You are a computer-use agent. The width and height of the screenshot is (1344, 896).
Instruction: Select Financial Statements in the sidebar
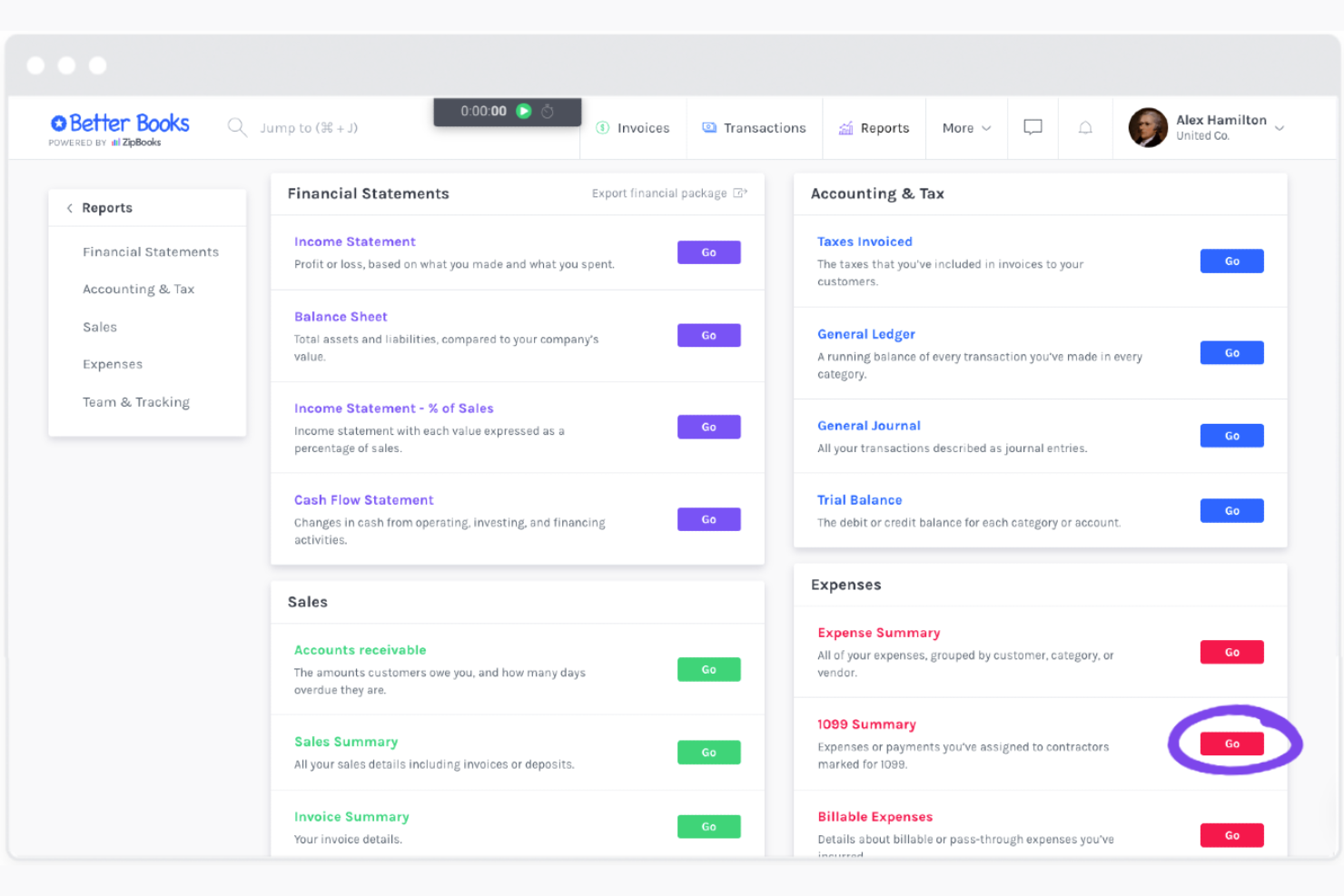tap(151, 251)
